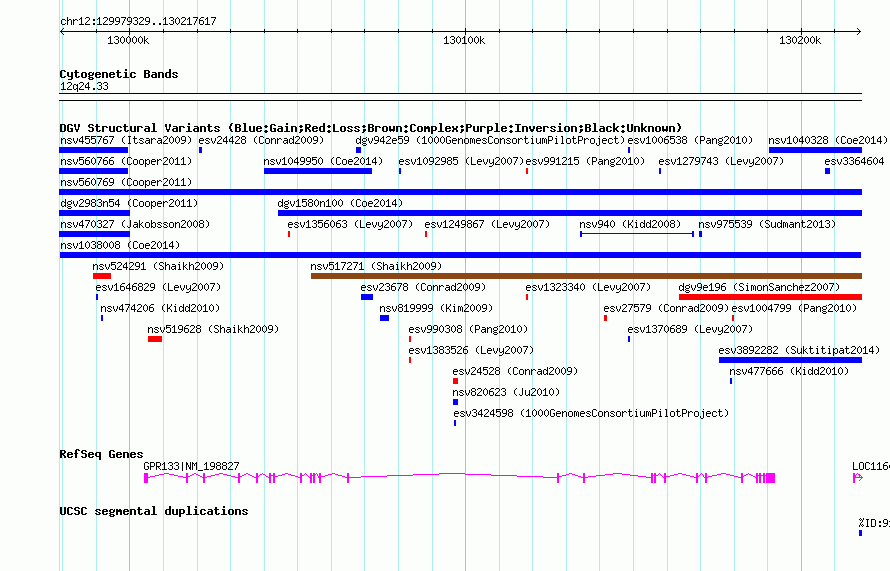
Task: Click the DGV Structural Variants track title
Action: (371, 128)
